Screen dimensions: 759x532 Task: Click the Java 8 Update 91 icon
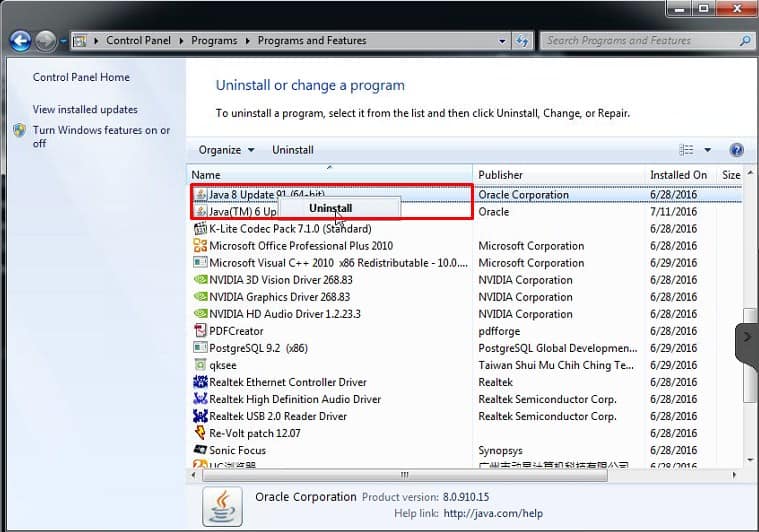tap(200, 195)
